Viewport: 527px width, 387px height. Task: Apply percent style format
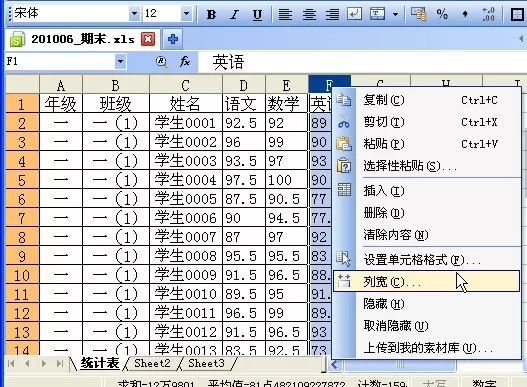pyautogui.click(x=442, y=14)
